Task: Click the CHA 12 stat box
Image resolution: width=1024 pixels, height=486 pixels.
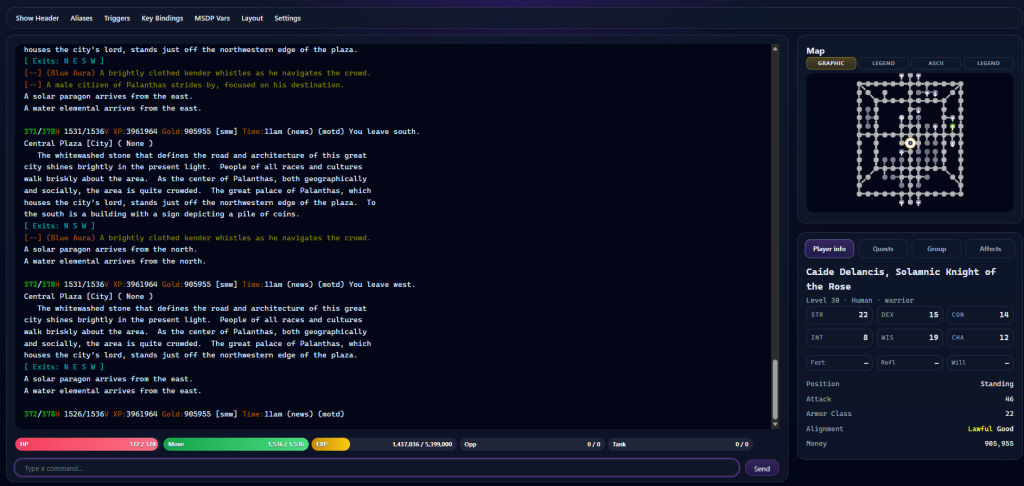Action: (980, 338)
